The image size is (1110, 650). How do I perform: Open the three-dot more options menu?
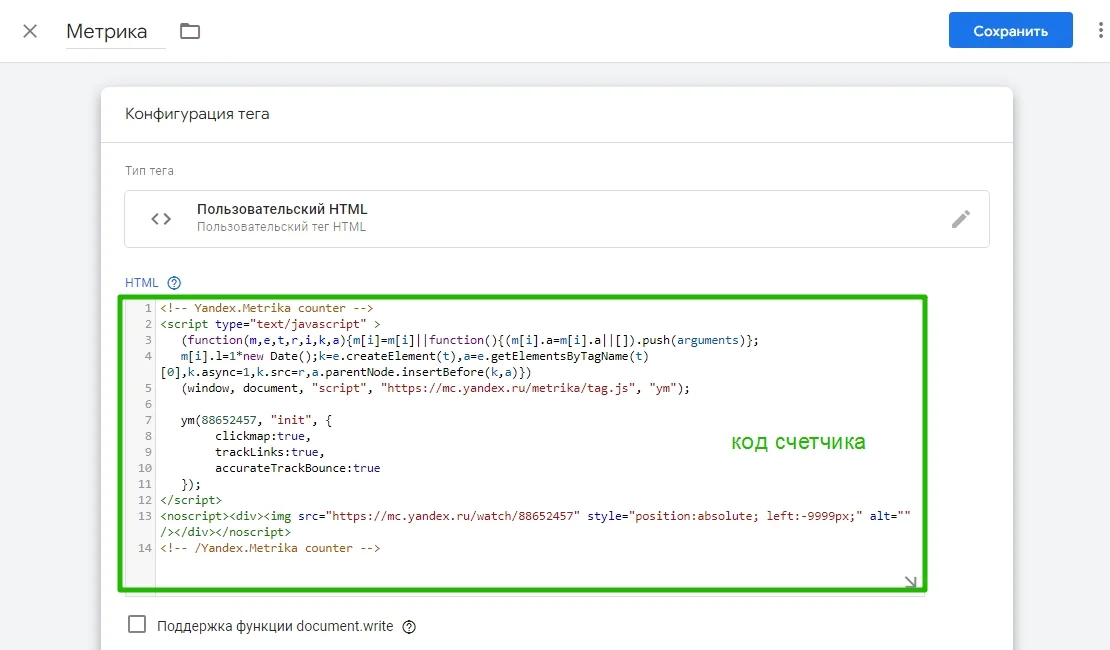[x=1099, y=31]
